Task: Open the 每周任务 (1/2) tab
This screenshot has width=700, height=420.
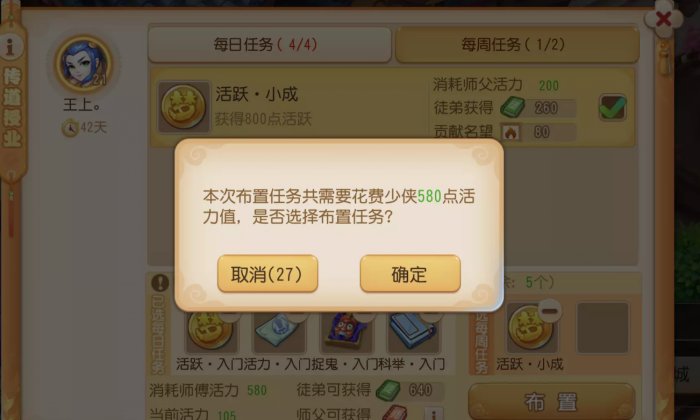Action: [517, 45]
